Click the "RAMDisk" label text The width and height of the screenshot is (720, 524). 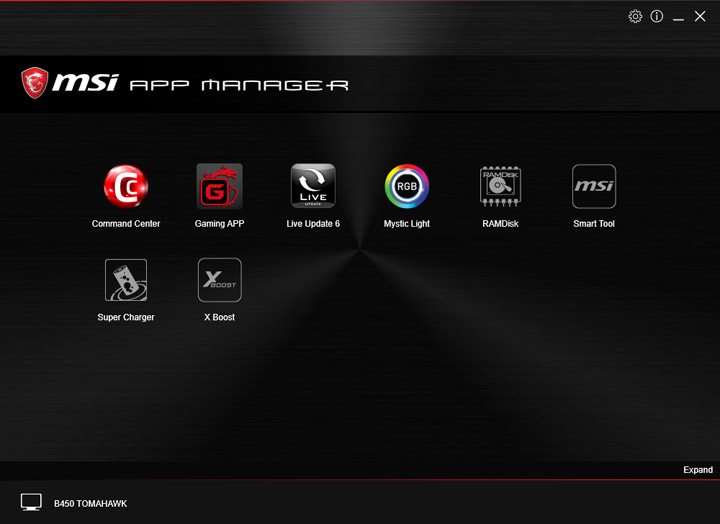(x=501, y=224)
